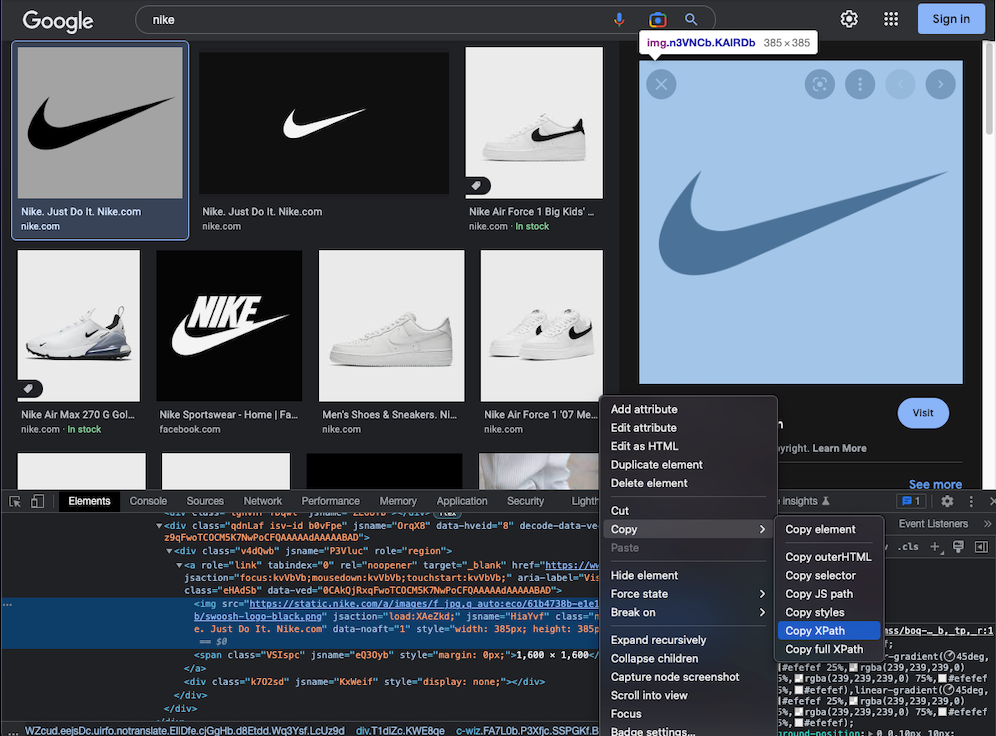
Task: Expand background-position property triangle
Action: tap(873, 733)
